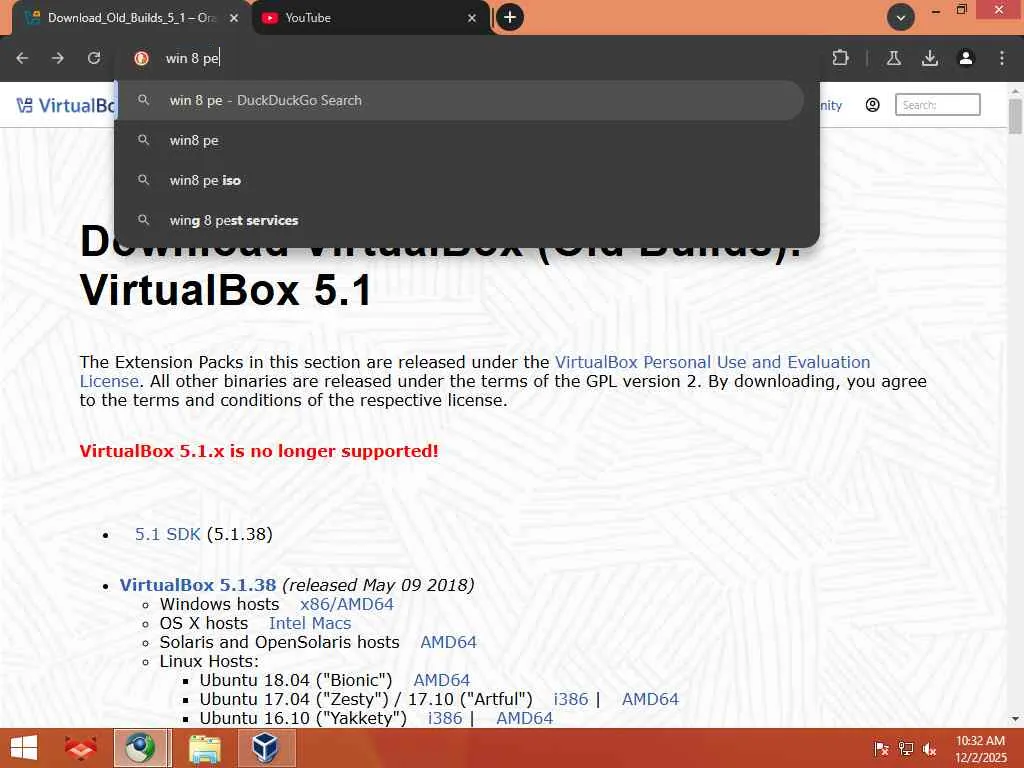
Task: Click the DuckDuckGo icon in the address bar
Action: pyautogui.click(x=141, y=58)
